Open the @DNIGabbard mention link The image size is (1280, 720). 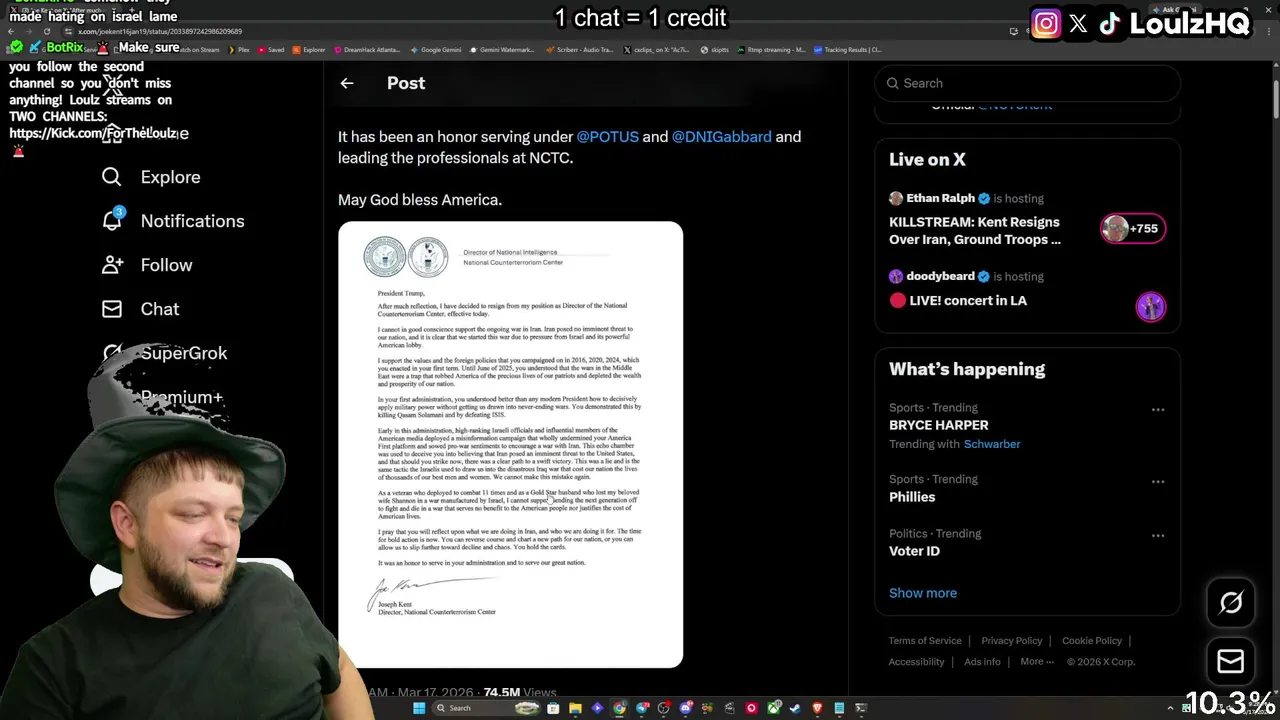click(721, 137)
